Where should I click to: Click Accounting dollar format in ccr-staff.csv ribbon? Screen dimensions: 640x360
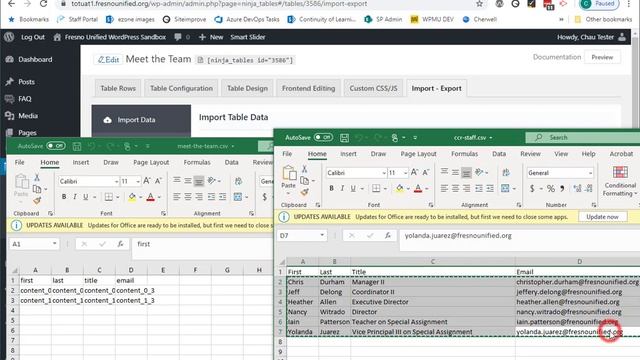[x=532, y=188]
